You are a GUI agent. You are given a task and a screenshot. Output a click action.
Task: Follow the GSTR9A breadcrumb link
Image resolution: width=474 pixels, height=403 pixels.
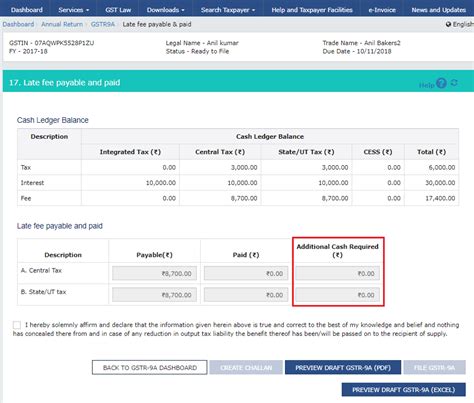tap(103, 24)
